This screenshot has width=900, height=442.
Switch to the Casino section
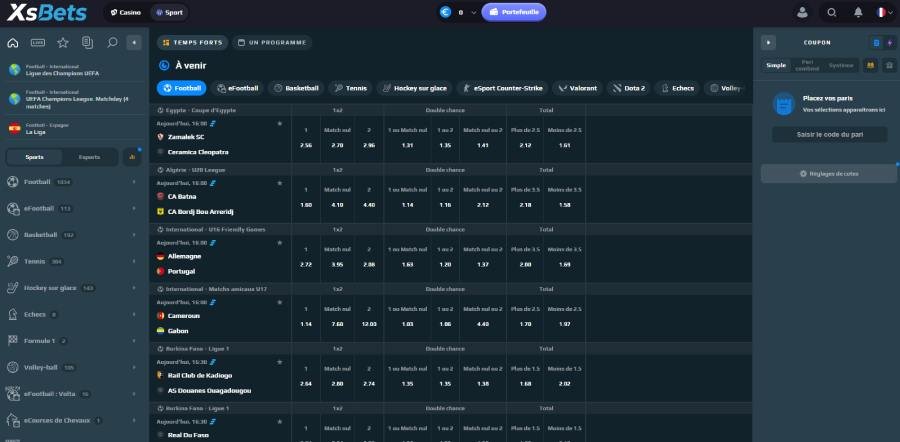126,13
